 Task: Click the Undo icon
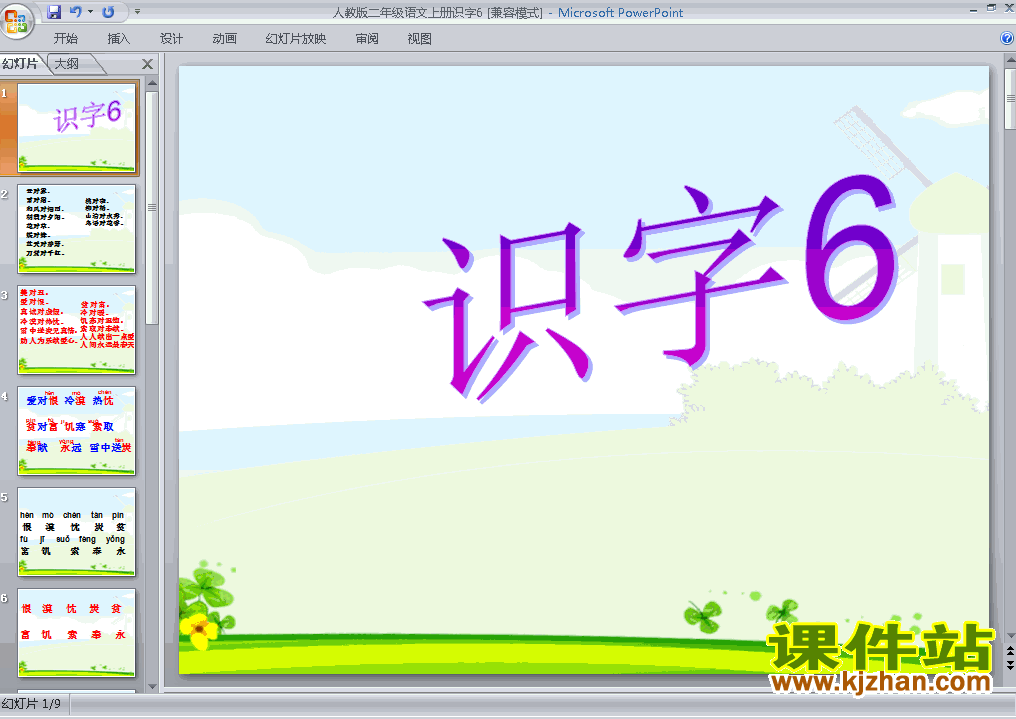75,12
